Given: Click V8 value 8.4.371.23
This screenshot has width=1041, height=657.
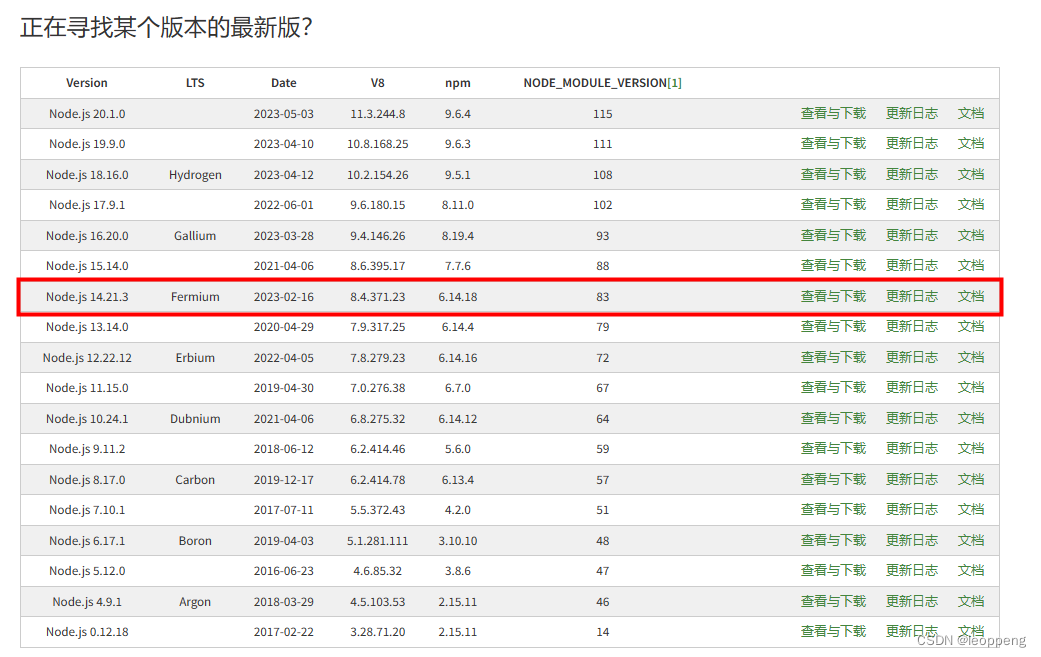Looking at the screenshot, I should (377, 297).
